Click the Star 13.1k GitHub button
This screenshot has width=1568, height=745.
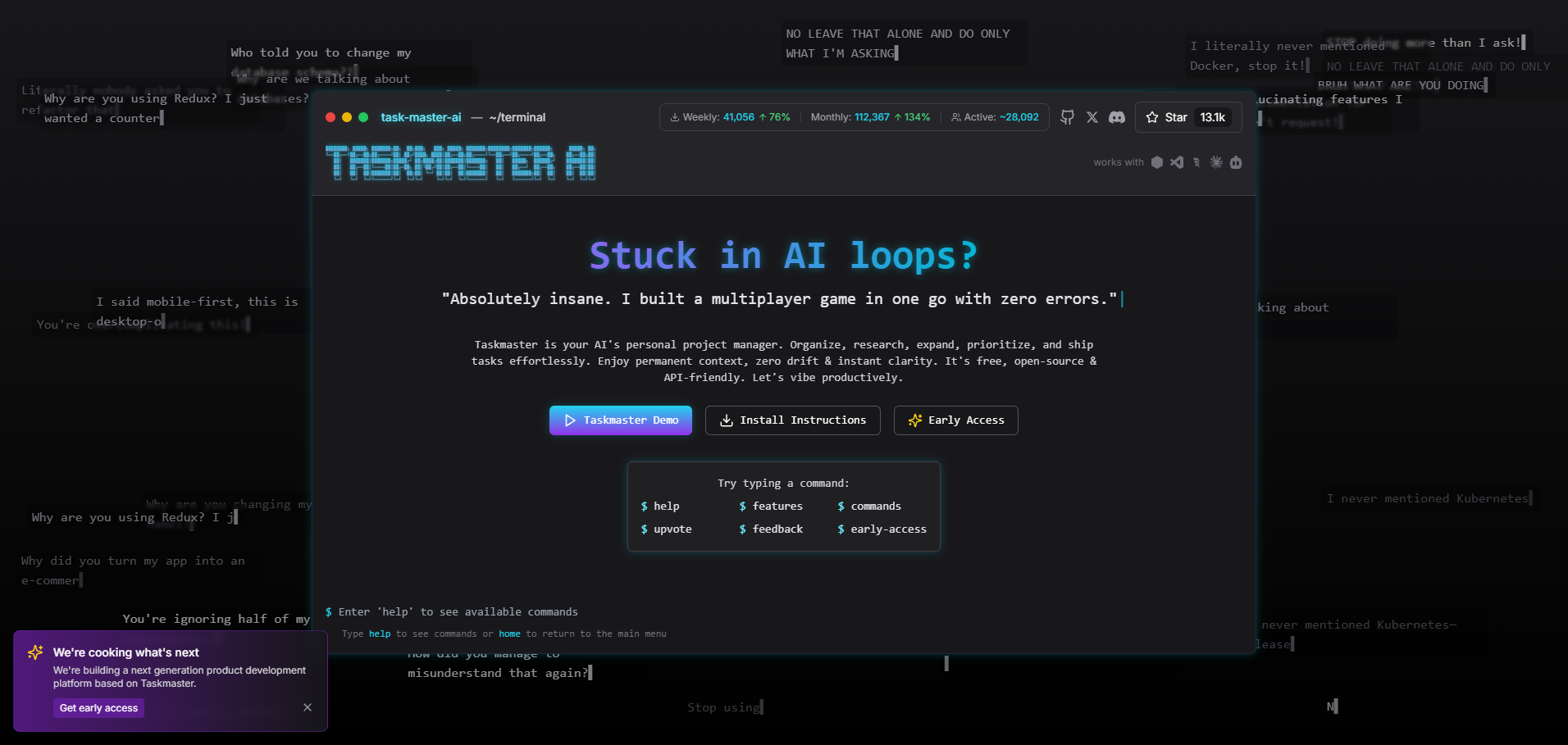1188,117
